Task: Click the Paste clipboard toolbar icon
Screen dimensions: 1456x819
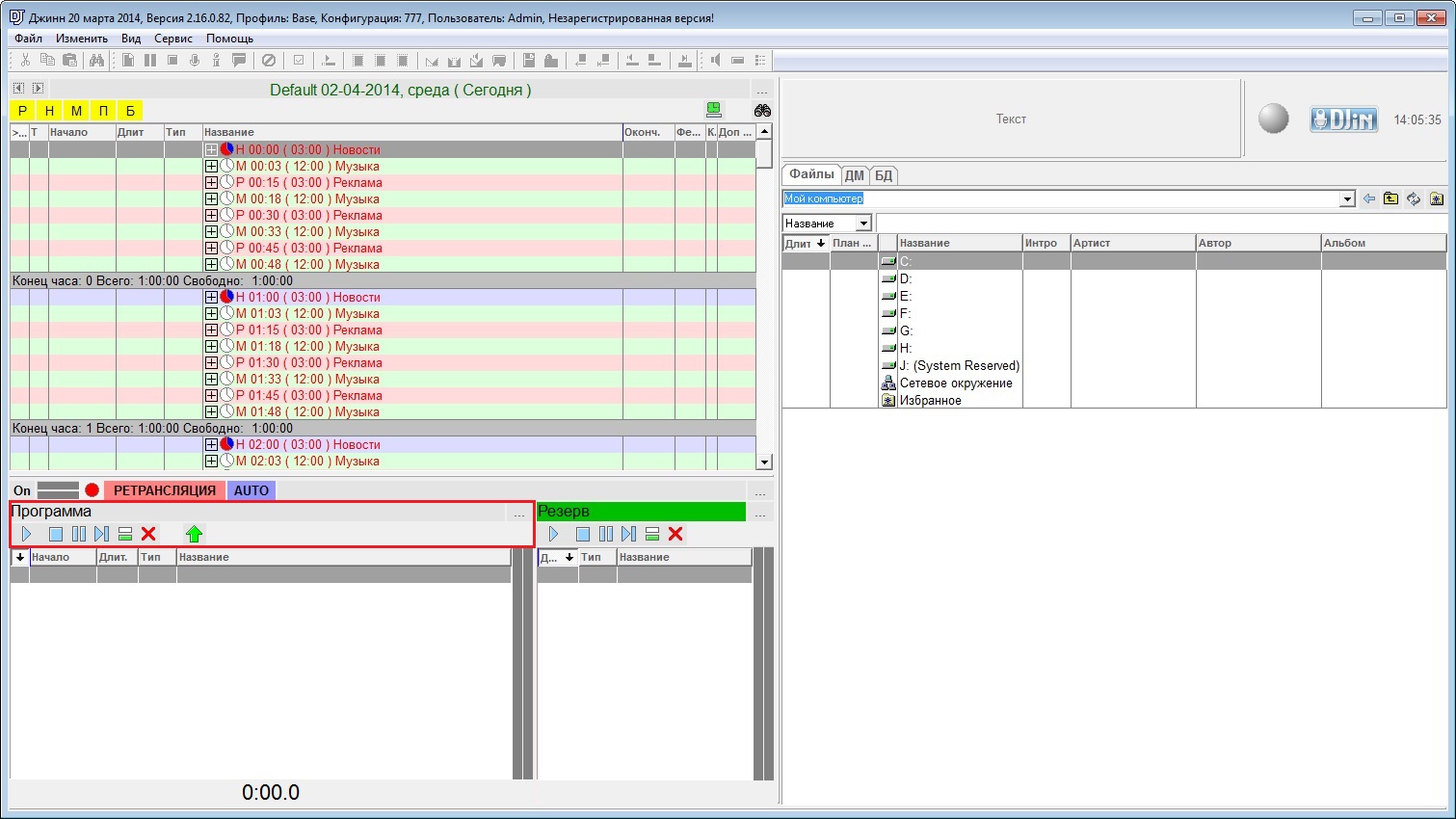Action: pos(69,60)
